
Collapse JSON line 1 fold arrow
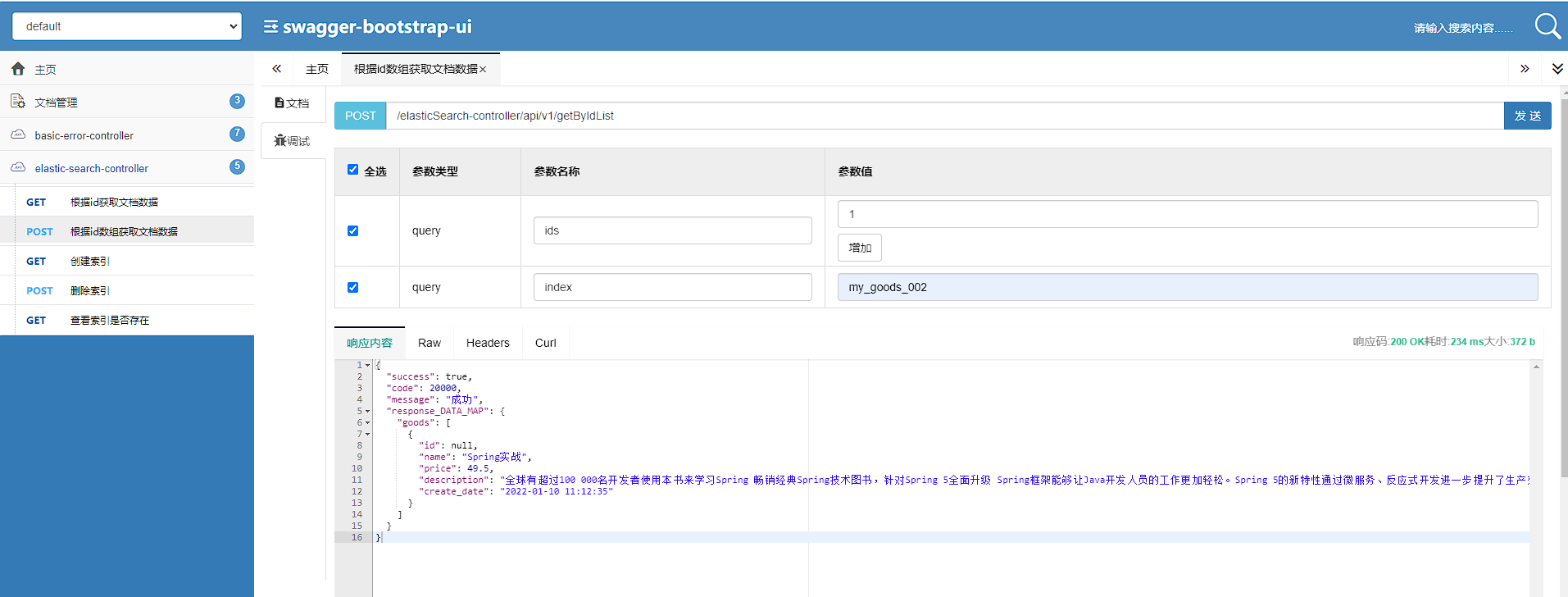[x=367, y=366]
